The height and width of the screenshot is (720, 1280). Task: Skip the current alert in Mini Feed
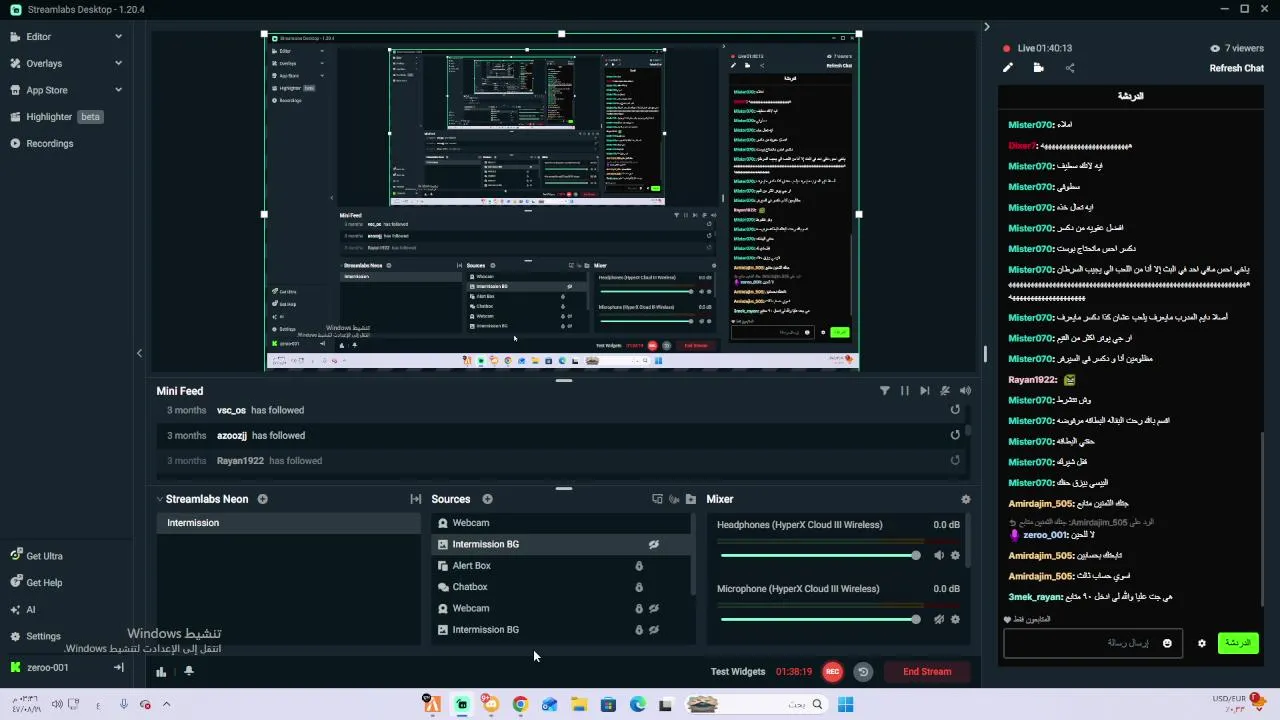(x=925, y=391)
